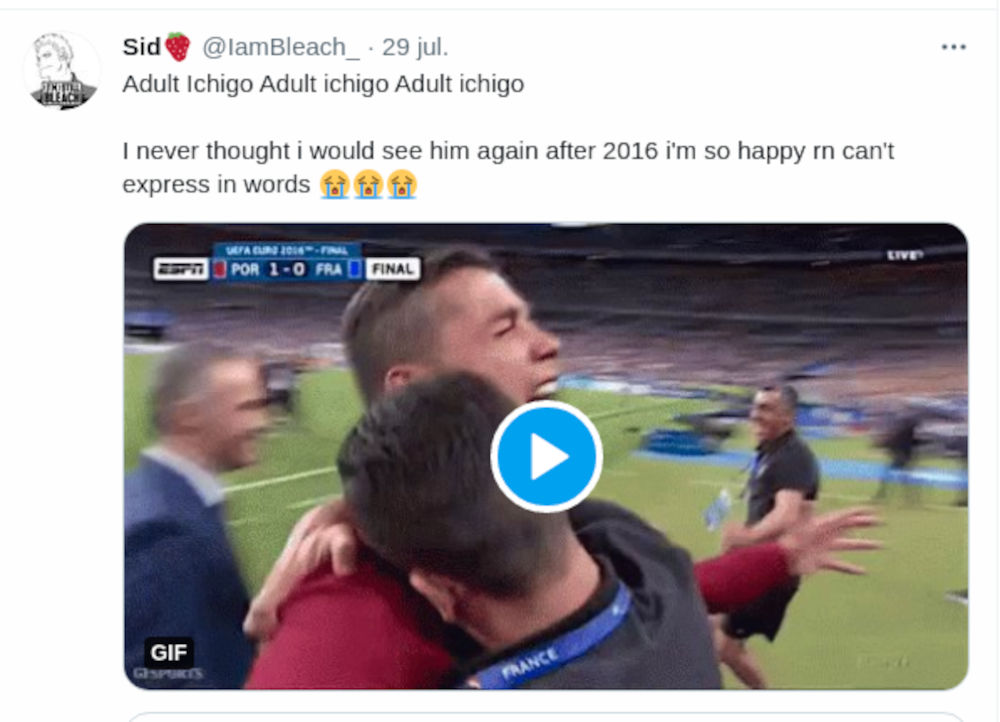1000x722 pixels.
Task: Click the GSPORTS watermark in the GIF
Action: pyautogui.click(x=169, y=674)
